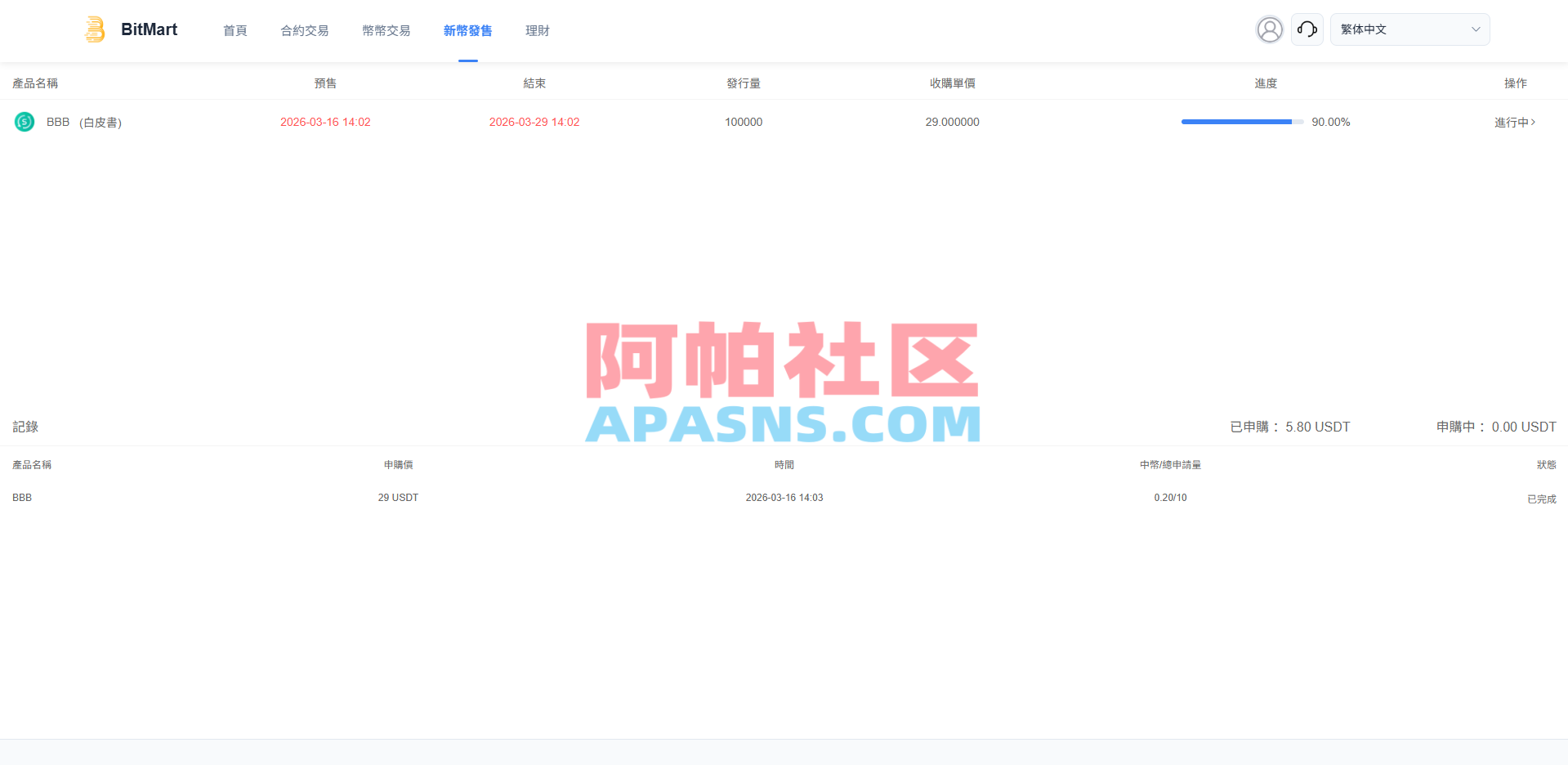
Task: Click the 90.00% progress bar
Action: point(1242,122)
